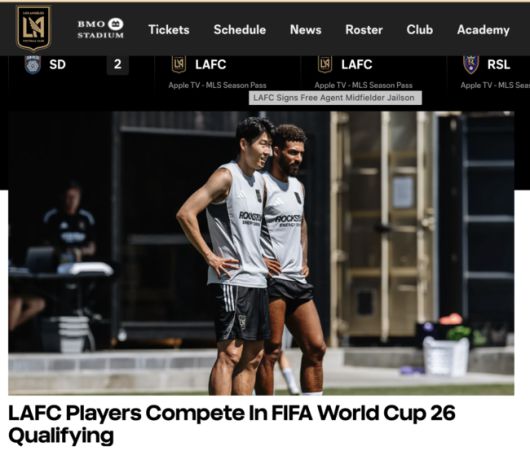Click the SD team abbreviation
The width and height of the screenshot is (530, 451).
[57, 64]
